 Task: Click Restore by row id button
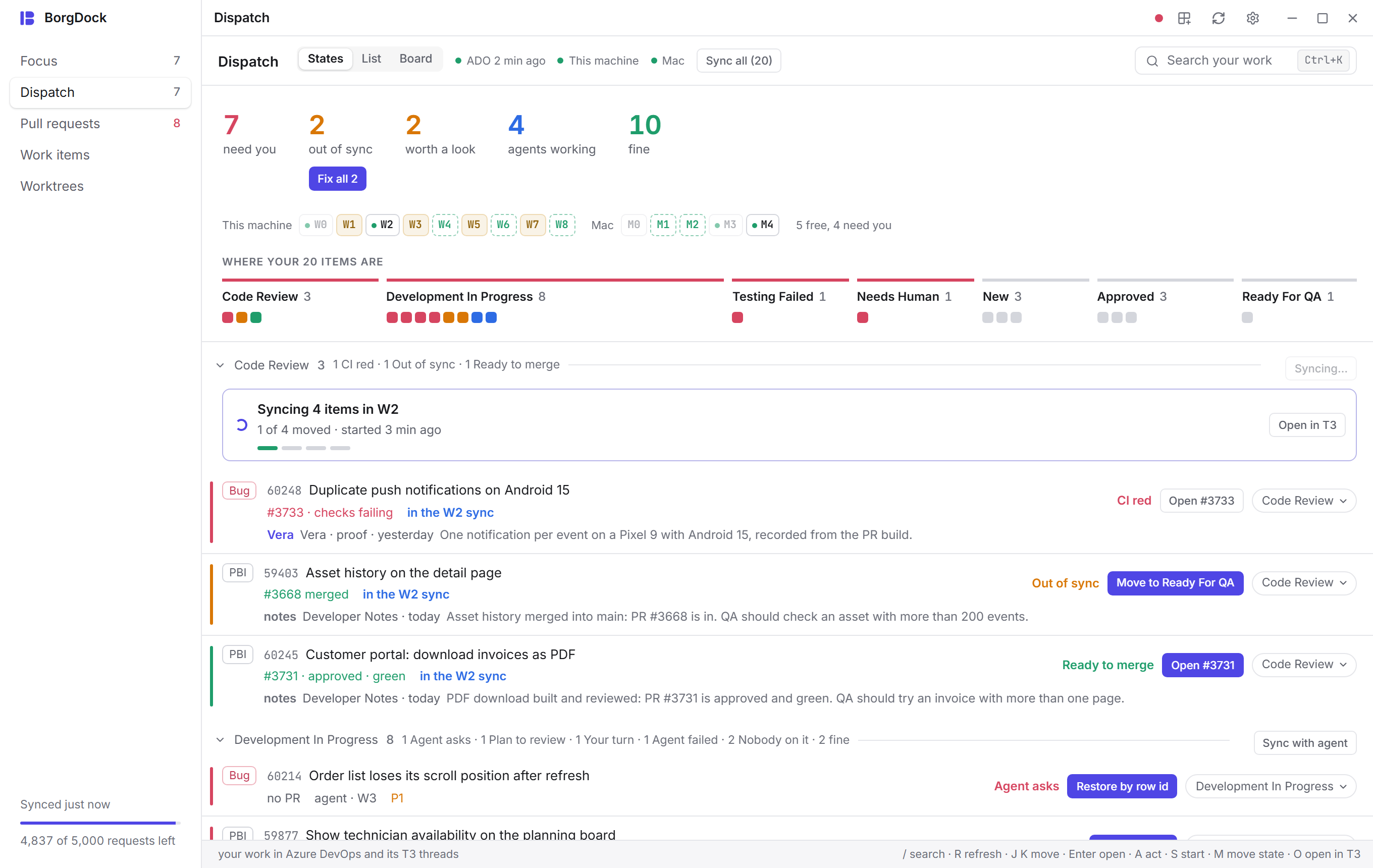click(x=1122, y=786)
